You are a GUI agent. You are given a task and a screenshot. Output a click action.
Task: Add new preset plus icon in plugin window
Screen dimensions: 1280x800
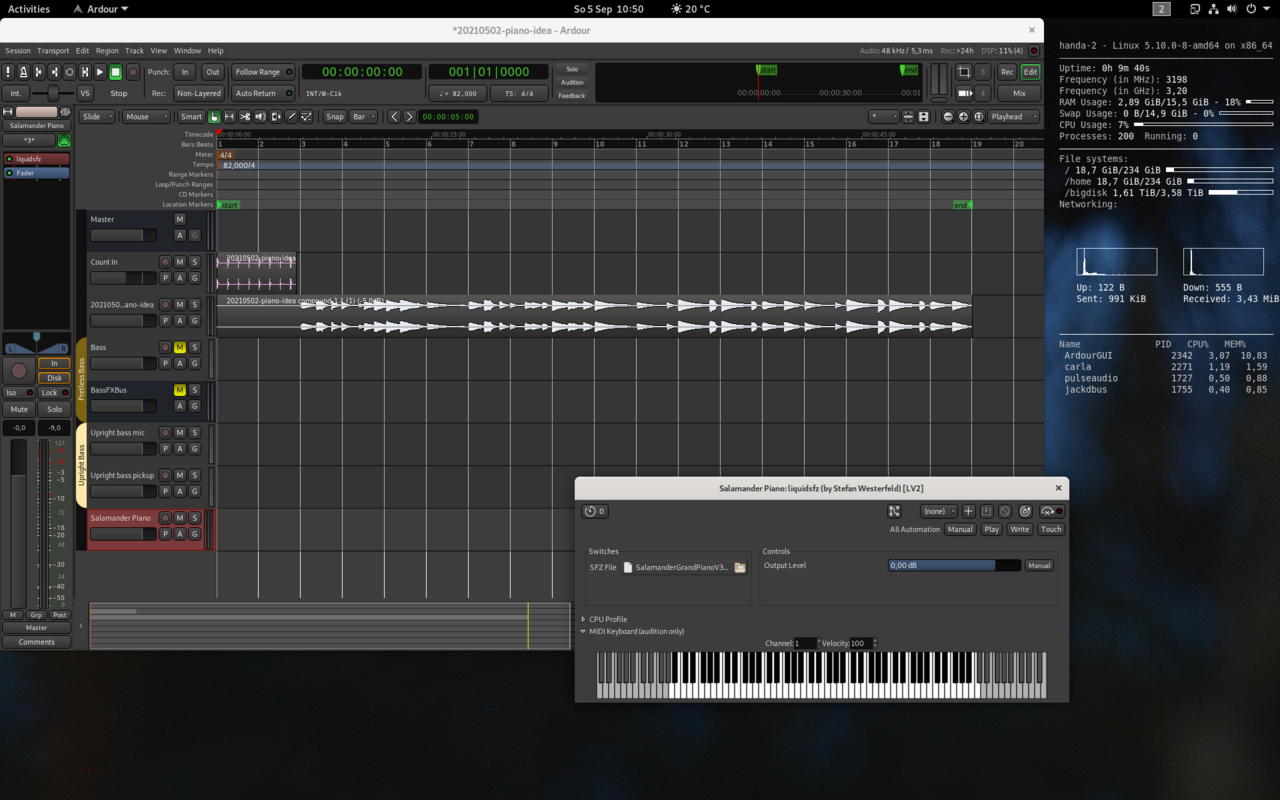pyautogui.click(x=968, y=511)
